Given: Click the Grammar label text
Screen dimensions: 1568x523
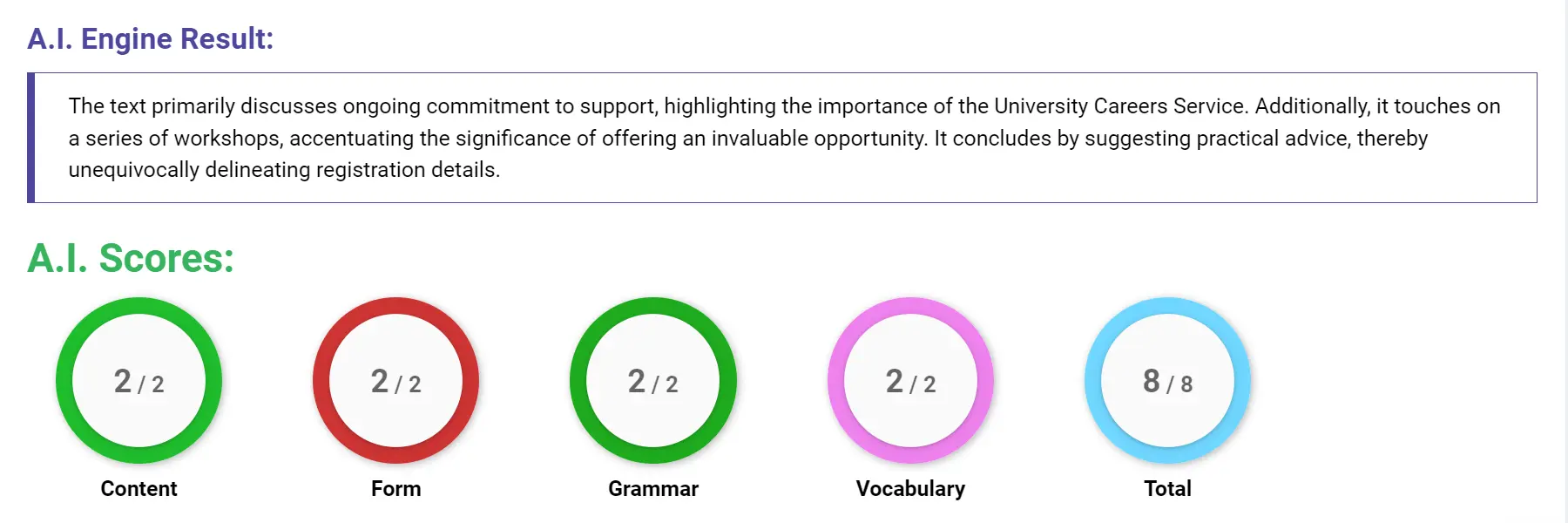Looking at the screenshot, I should (x=653, y=489).
